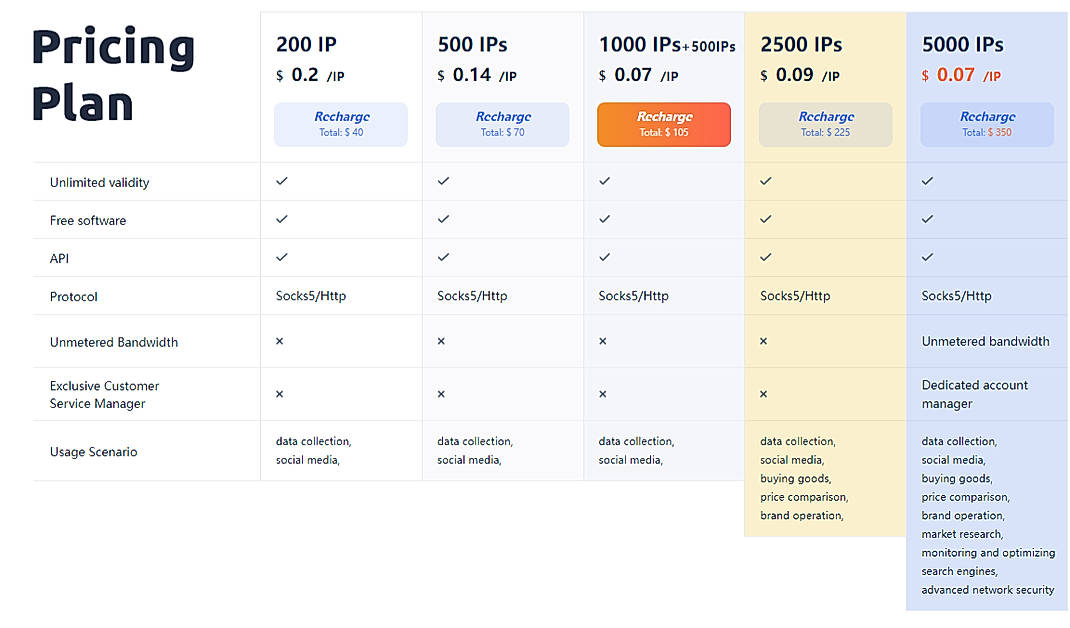The image size is (1070, 628).
Task: Click the Unmetered Bandwidth cross in 2500 IPs column
Action: [763, 340]
